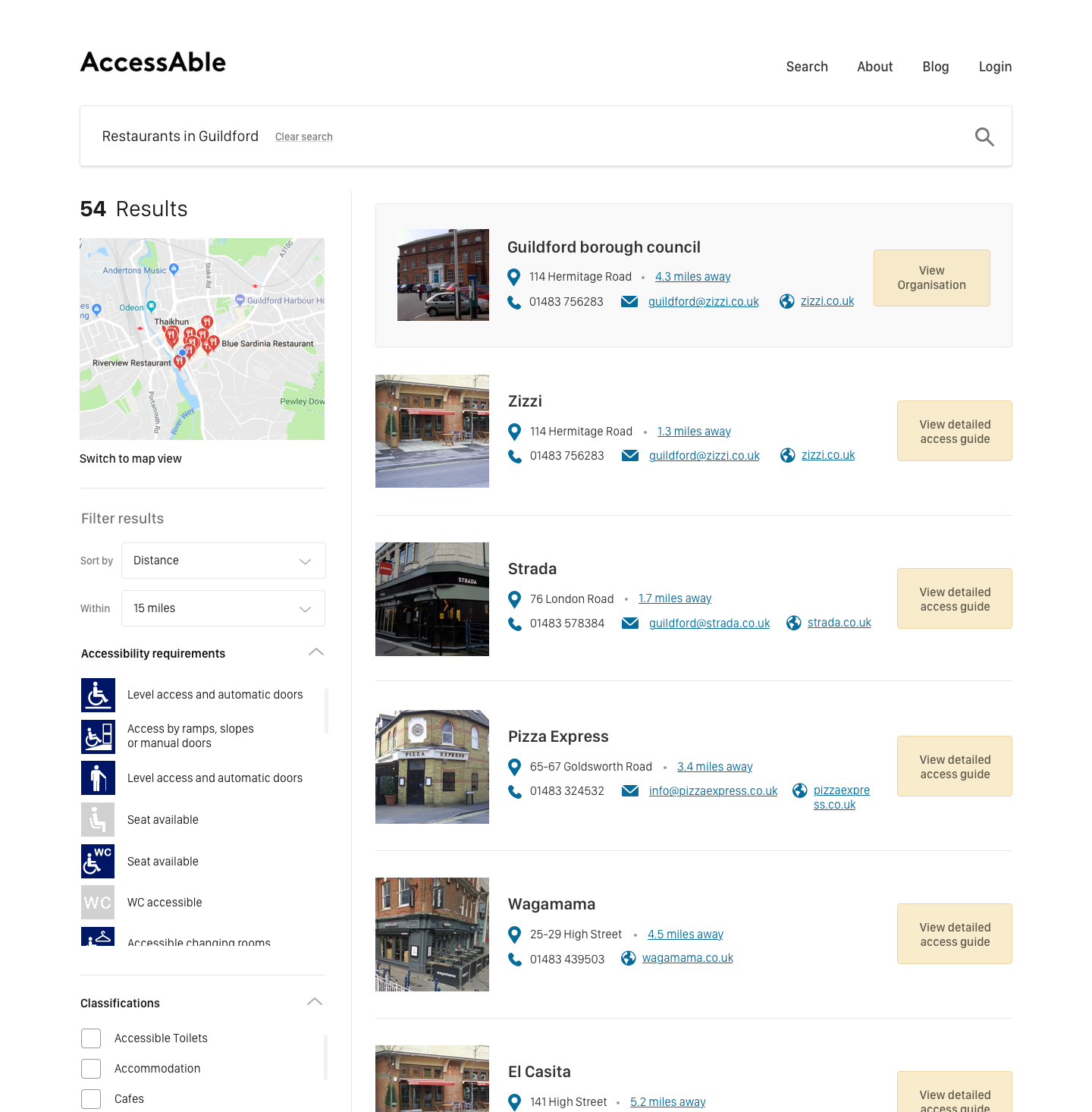The image size is (1092, 1112).
Task: Click the standing person Level access icon
Action: (98, 778)
